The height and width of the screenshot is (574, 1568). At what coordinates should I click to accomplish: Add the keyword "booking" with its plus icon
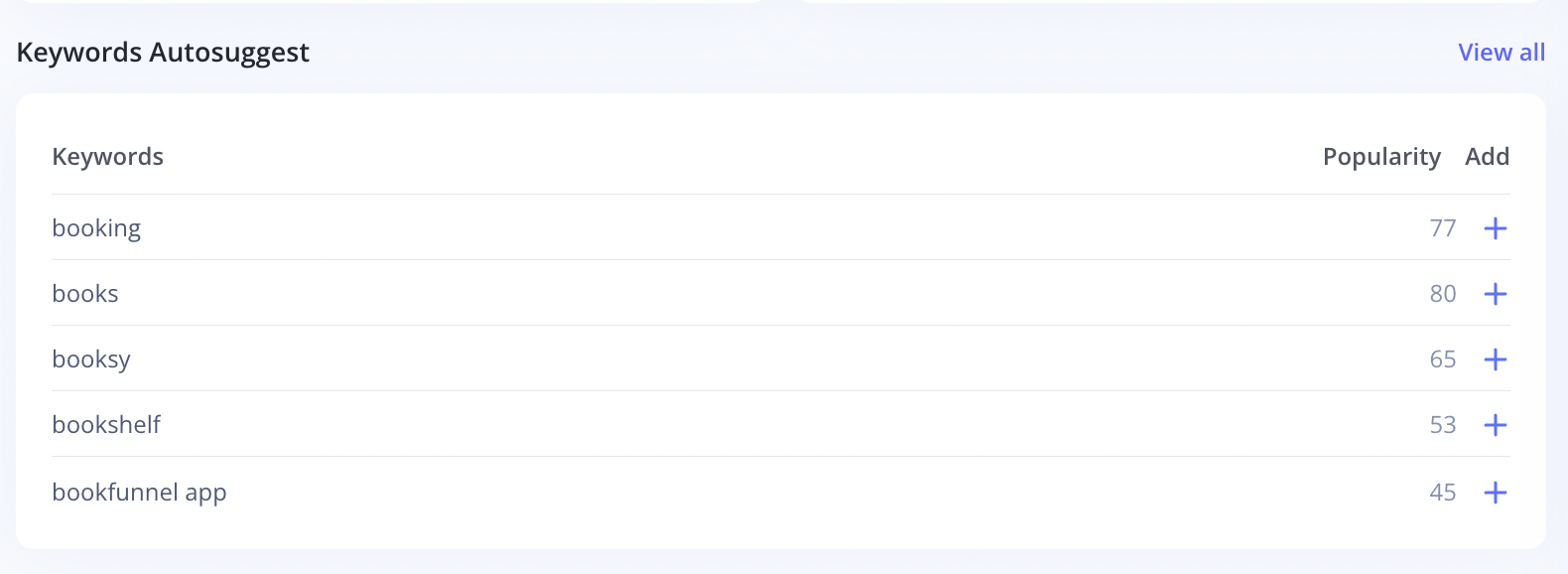[1495, 228]
